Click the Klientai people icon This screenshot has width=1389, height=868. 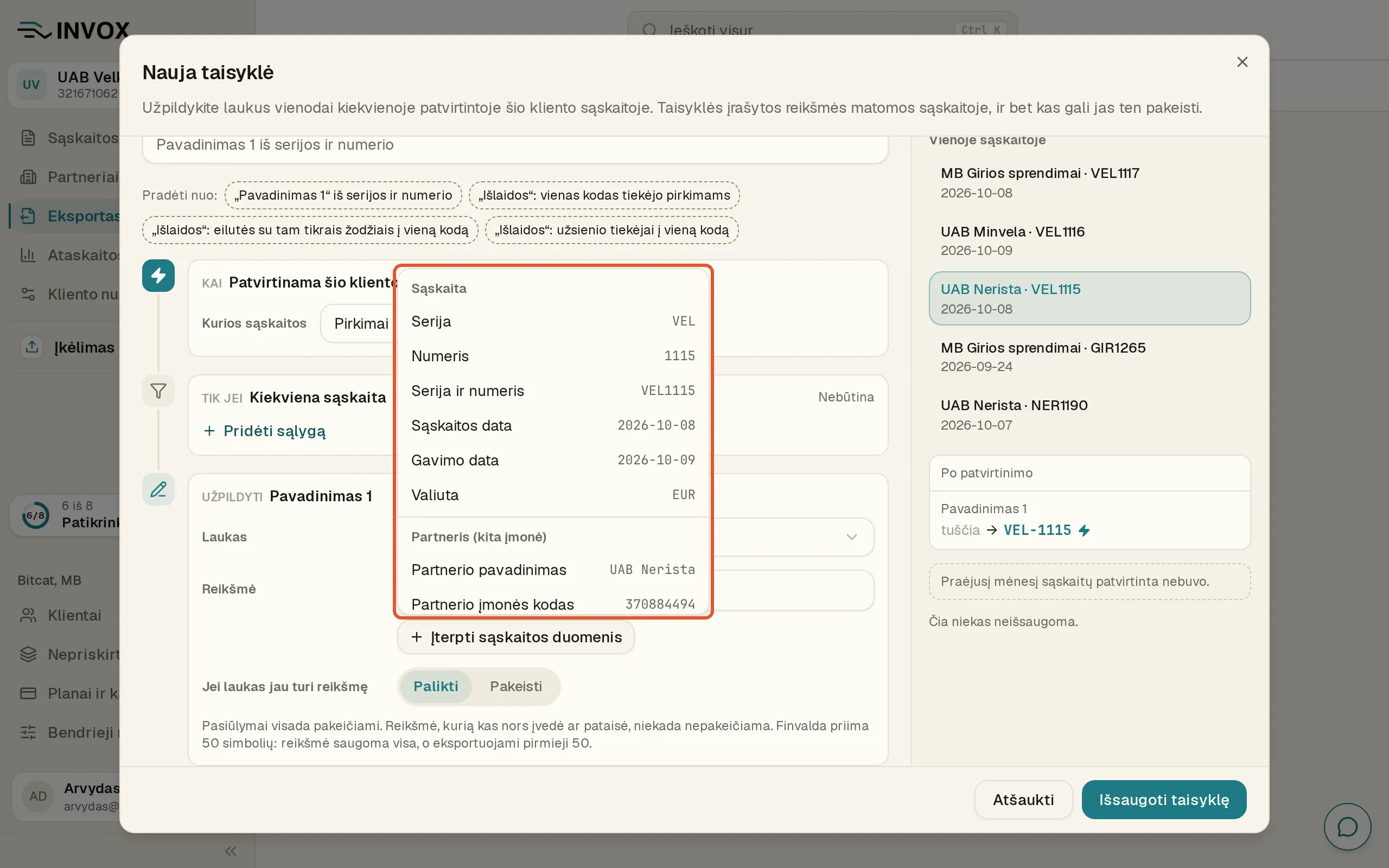click(28, 615)
